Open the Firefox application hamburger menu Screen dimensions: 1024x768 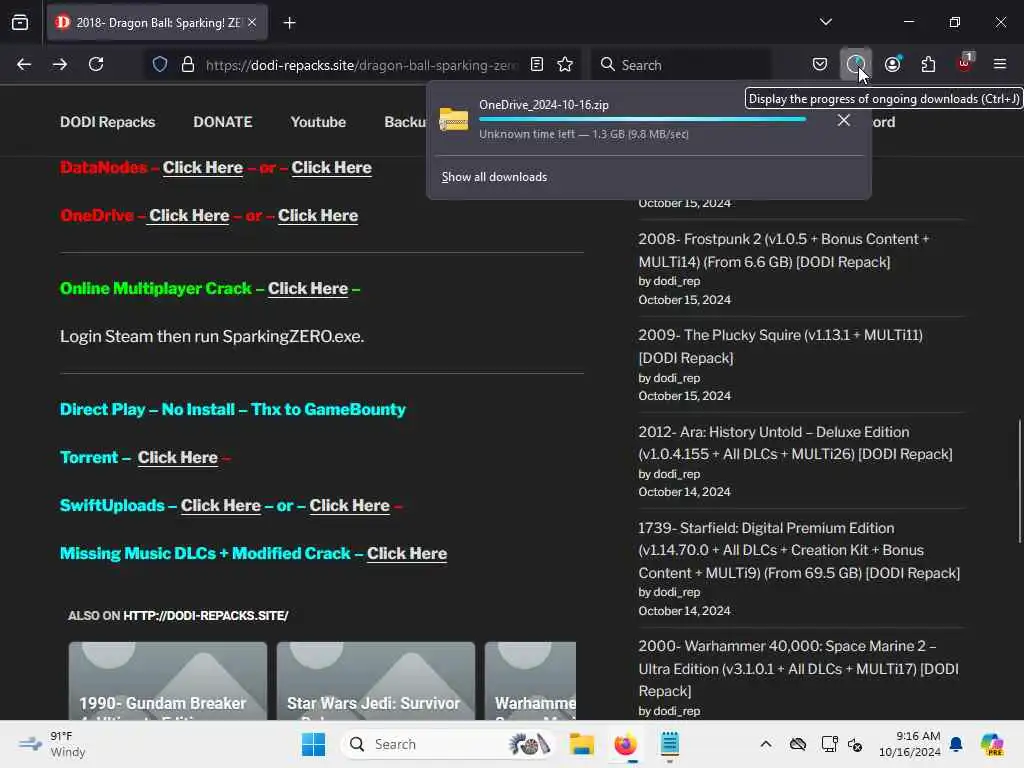pyautogui.click(x=1000, y=64)
